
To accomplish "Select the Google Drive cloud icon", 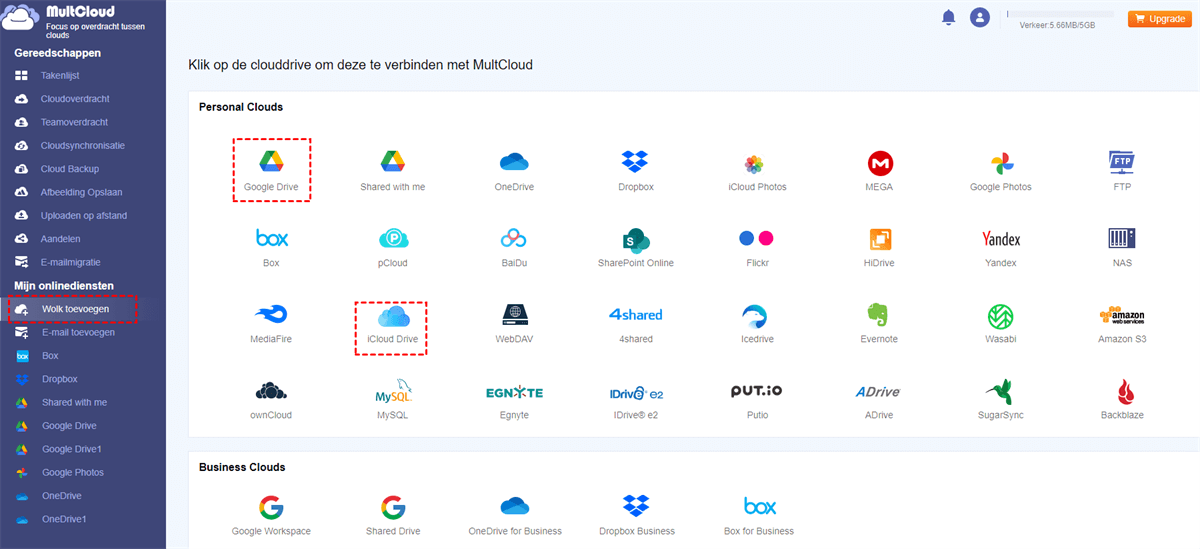I will pos(271,162).
